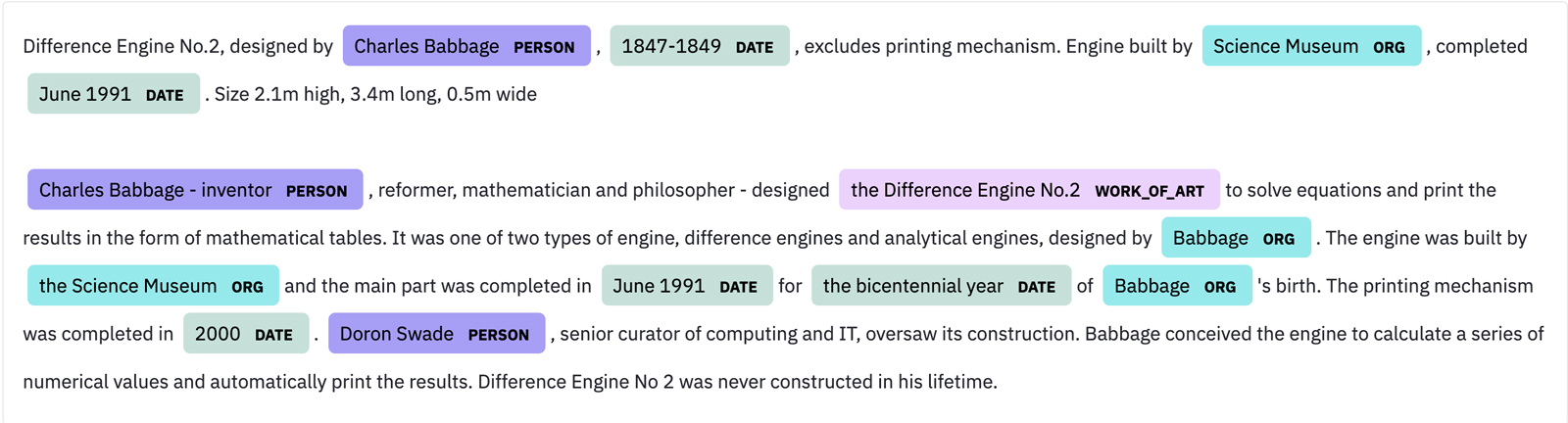Click the first Charles Babbage PERSON entity
Screen dimensions: 1568x423
[x=465, y=46]
